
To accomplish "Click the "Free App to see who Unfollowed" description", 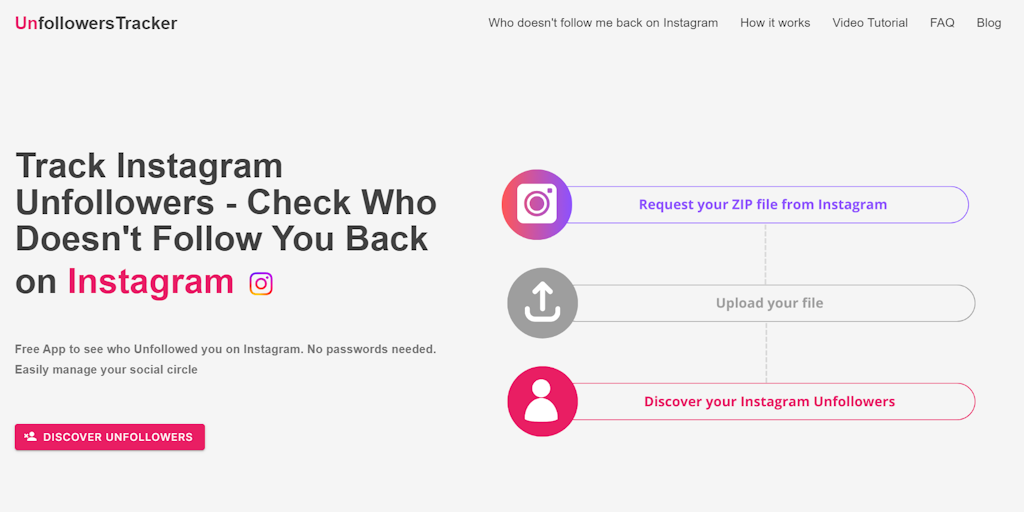I will point(225,349).
